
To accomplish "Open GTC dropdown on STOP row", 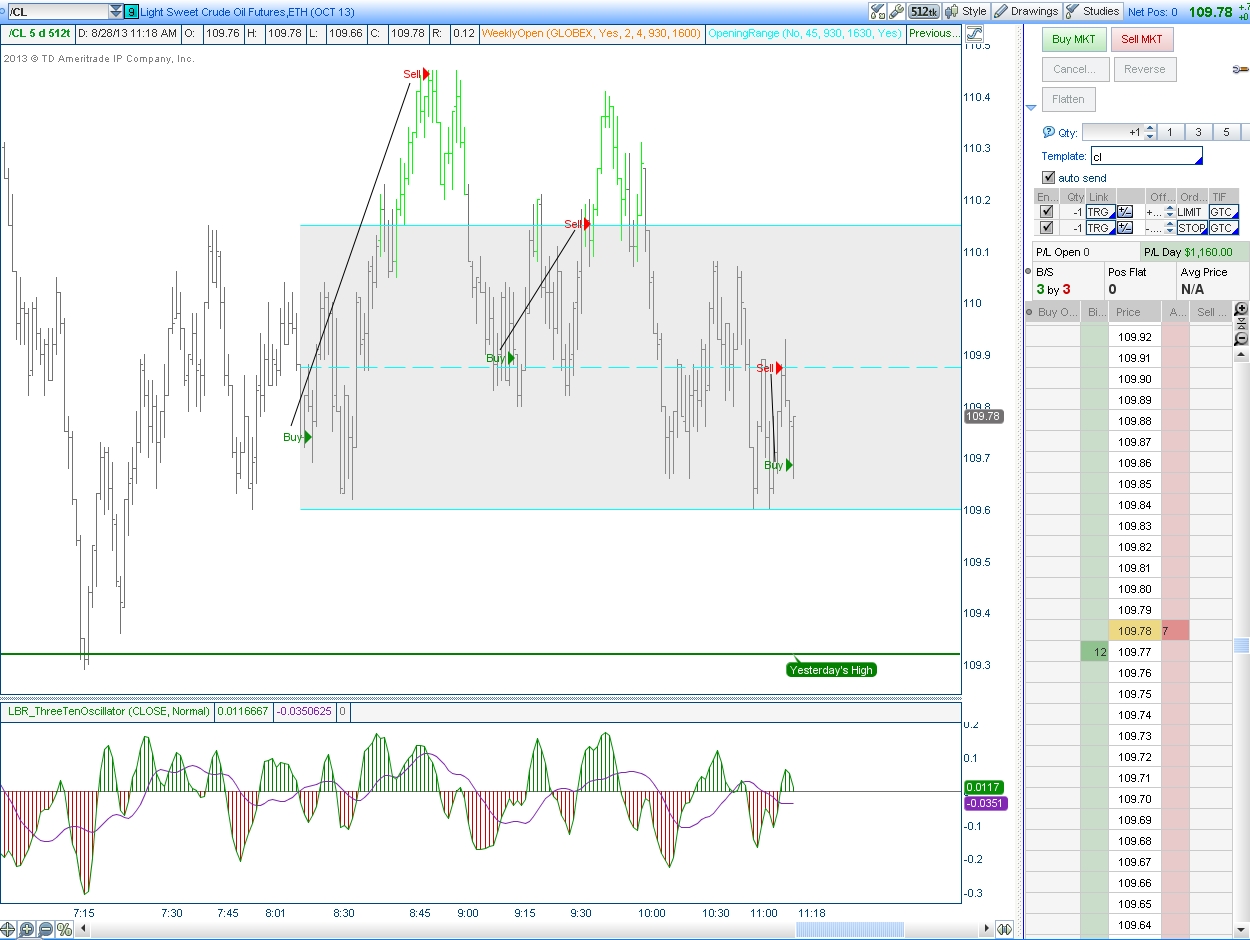I will click(x=1223, y=228).
